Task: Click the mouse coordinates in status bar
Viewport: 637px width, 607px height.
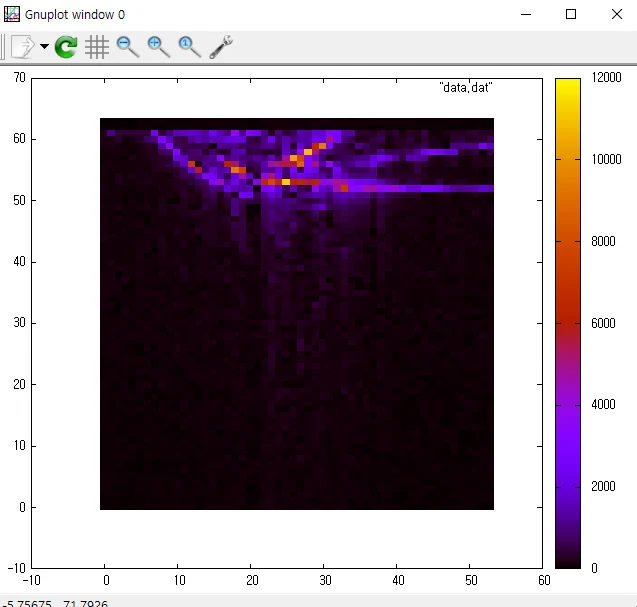Action: [x=57, y=603]
